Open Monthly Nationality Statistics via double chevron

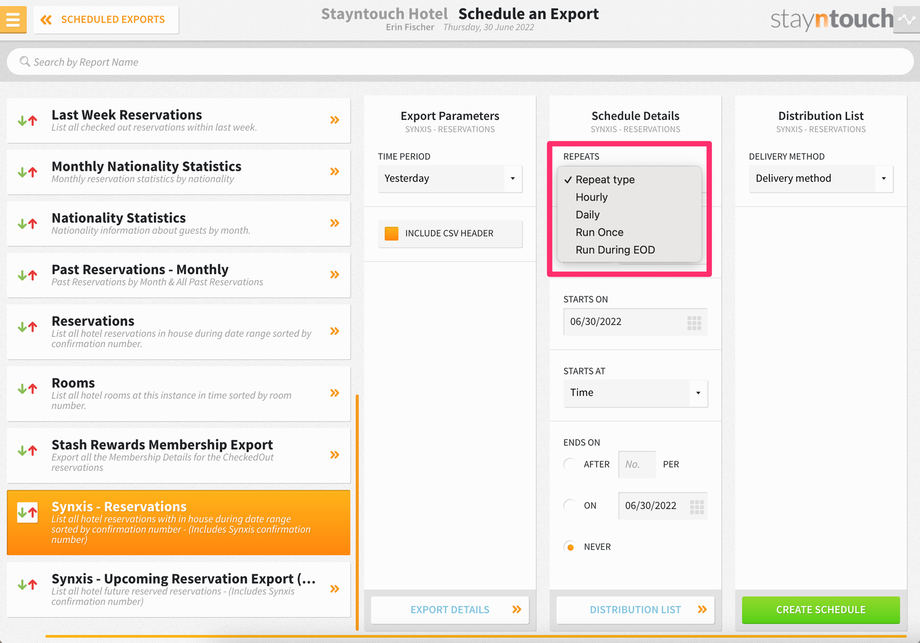click(334, 171)
